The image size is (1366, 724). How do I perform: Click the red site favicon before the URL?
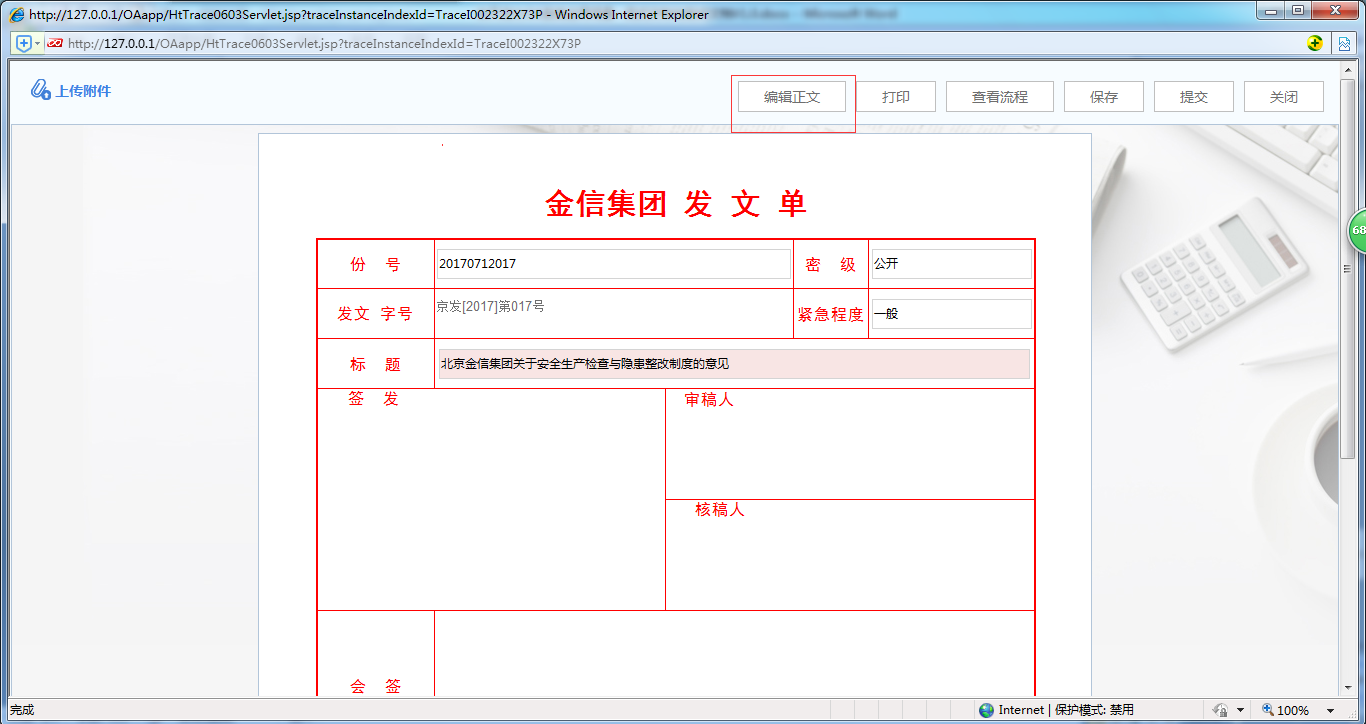pos(54,43)
